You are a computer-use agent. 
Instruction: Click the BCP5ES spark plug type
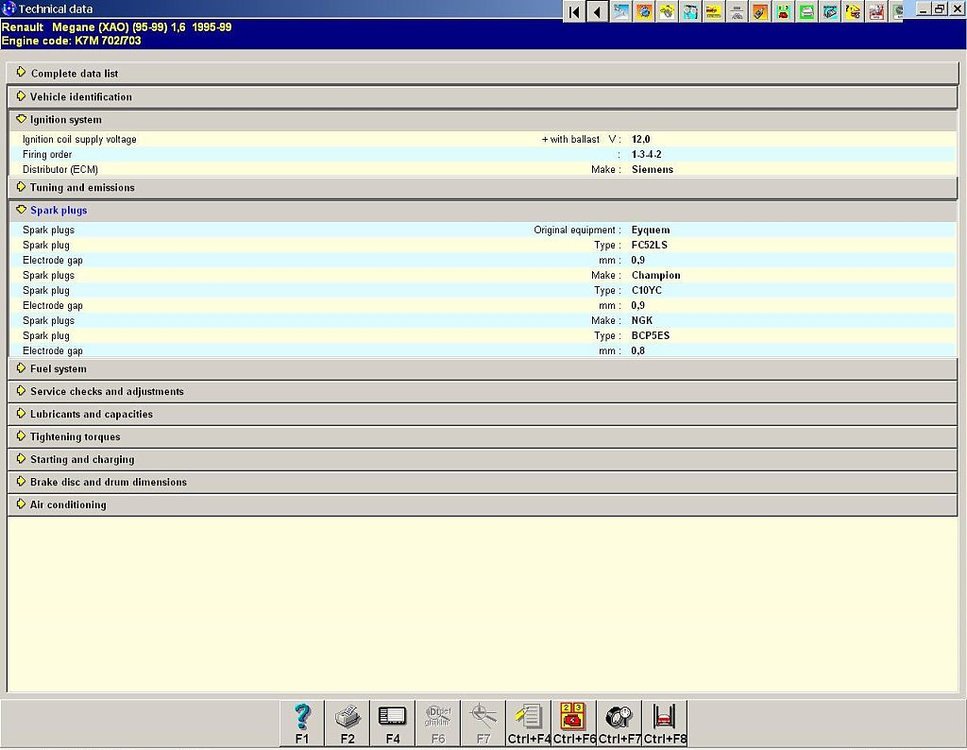pyautogui.click(x=651, y=336)
